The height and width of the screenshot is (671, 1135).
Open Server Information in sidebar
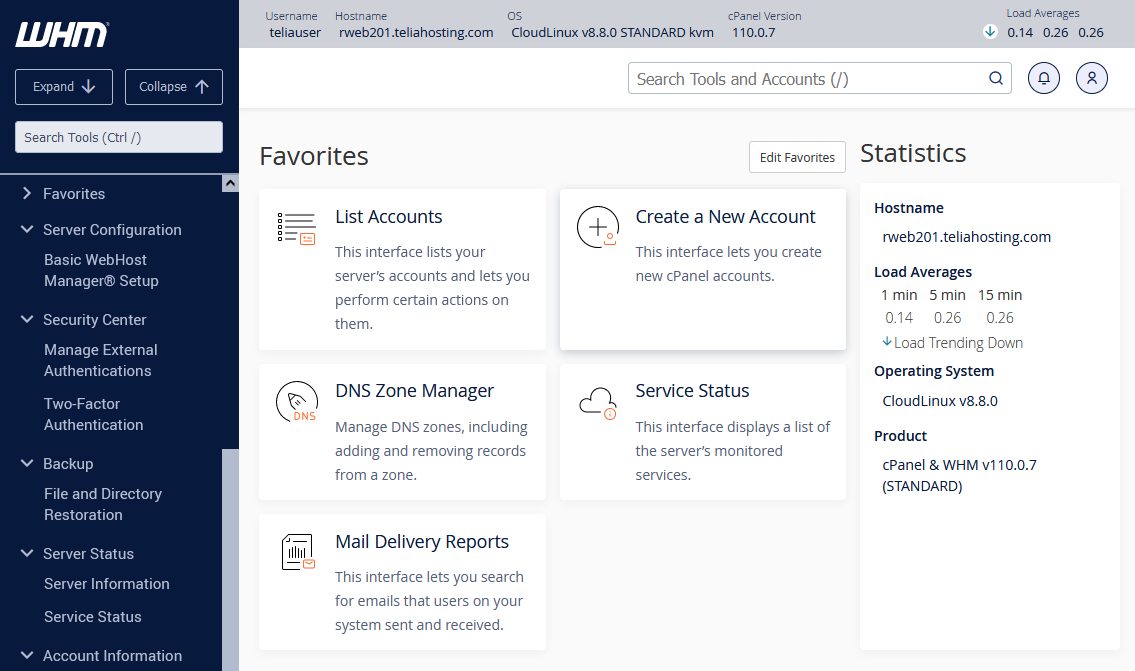tap(106, 583)
